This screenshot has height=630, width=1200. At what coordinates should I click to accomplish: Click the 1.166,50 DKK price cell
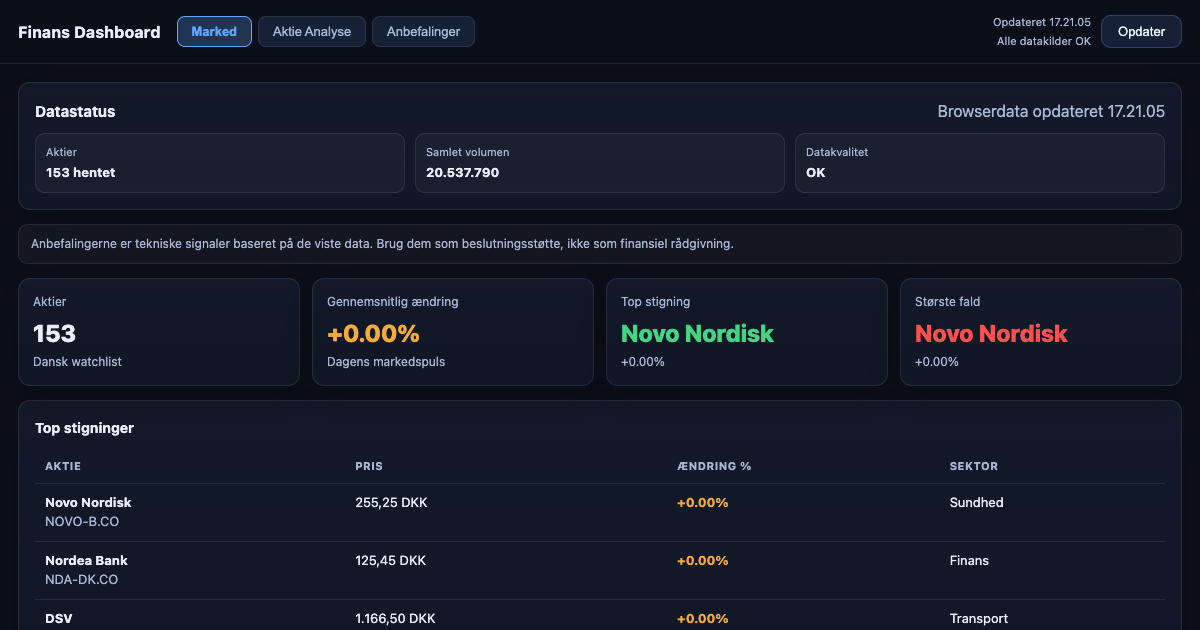(x=395, y=619)
